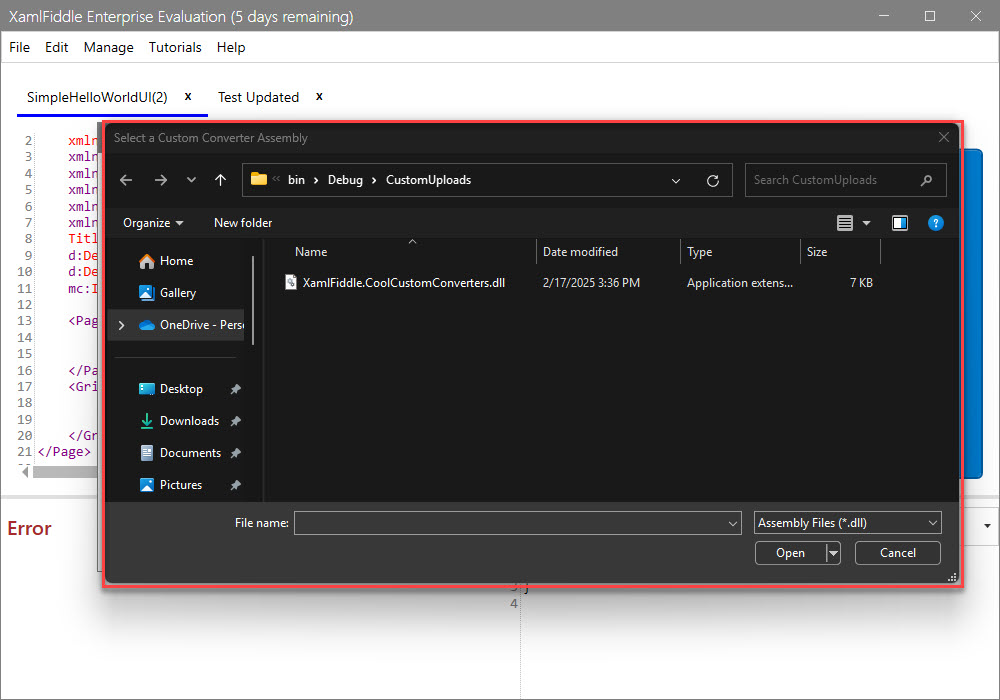Open the view options dropdown arrow

867,223
